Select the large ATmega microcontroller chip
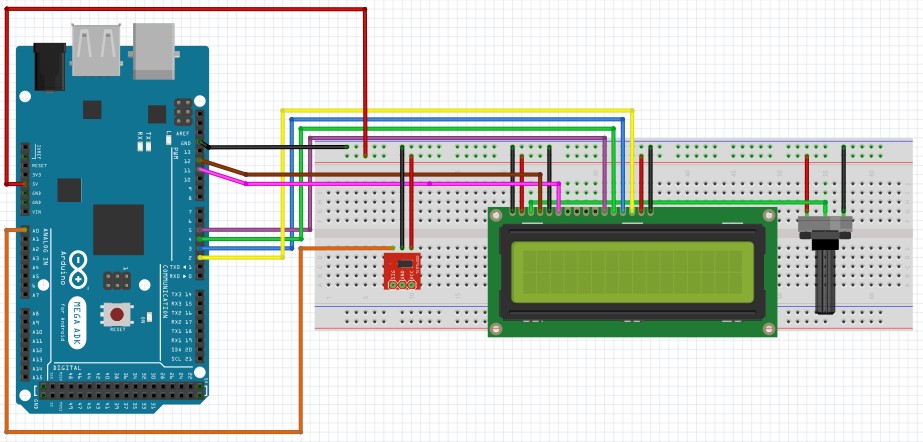 tap(118, 230)
